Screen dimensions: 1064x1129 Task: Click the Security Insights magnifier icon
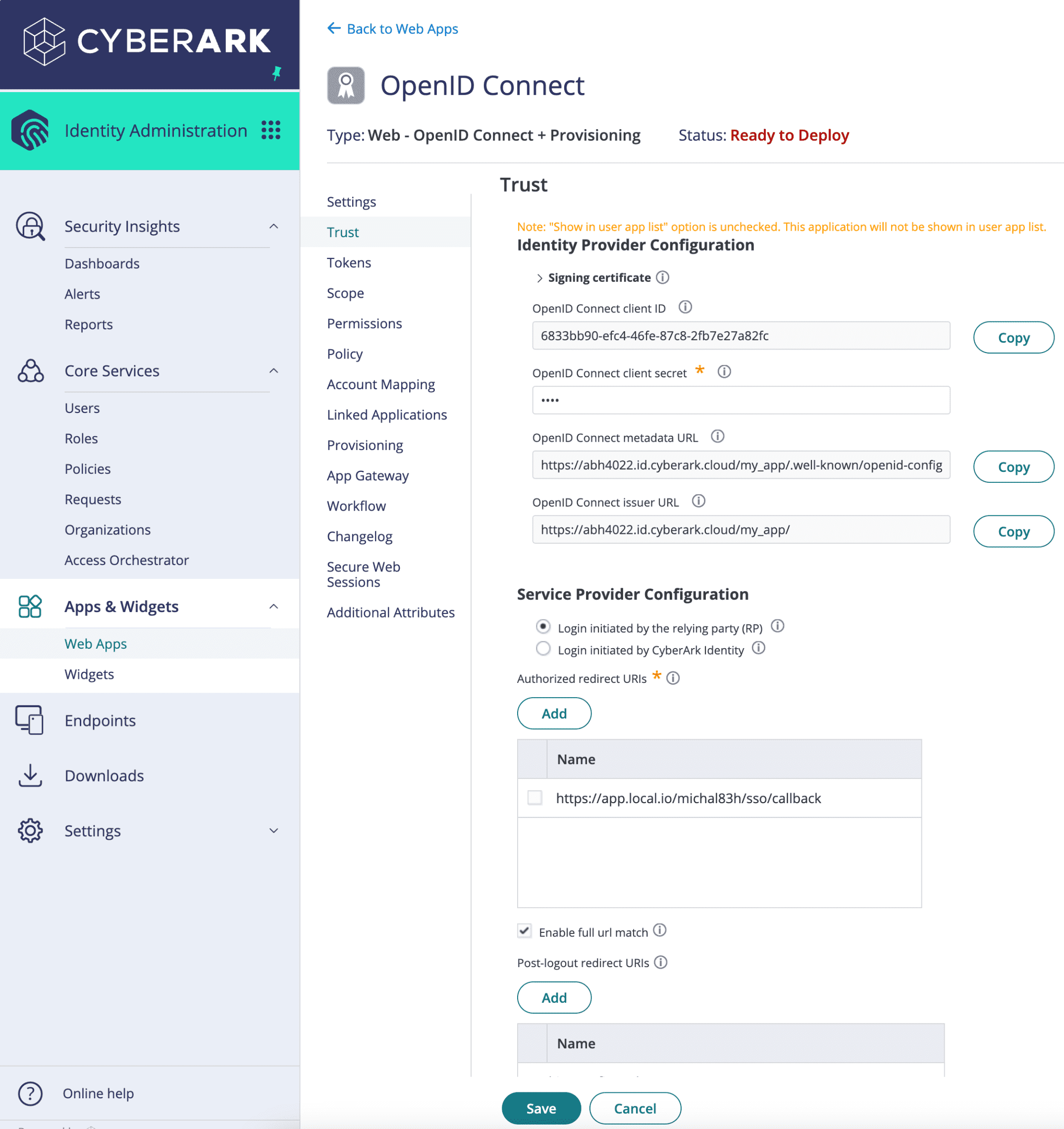pyautogui.click(x=30, y=226)
